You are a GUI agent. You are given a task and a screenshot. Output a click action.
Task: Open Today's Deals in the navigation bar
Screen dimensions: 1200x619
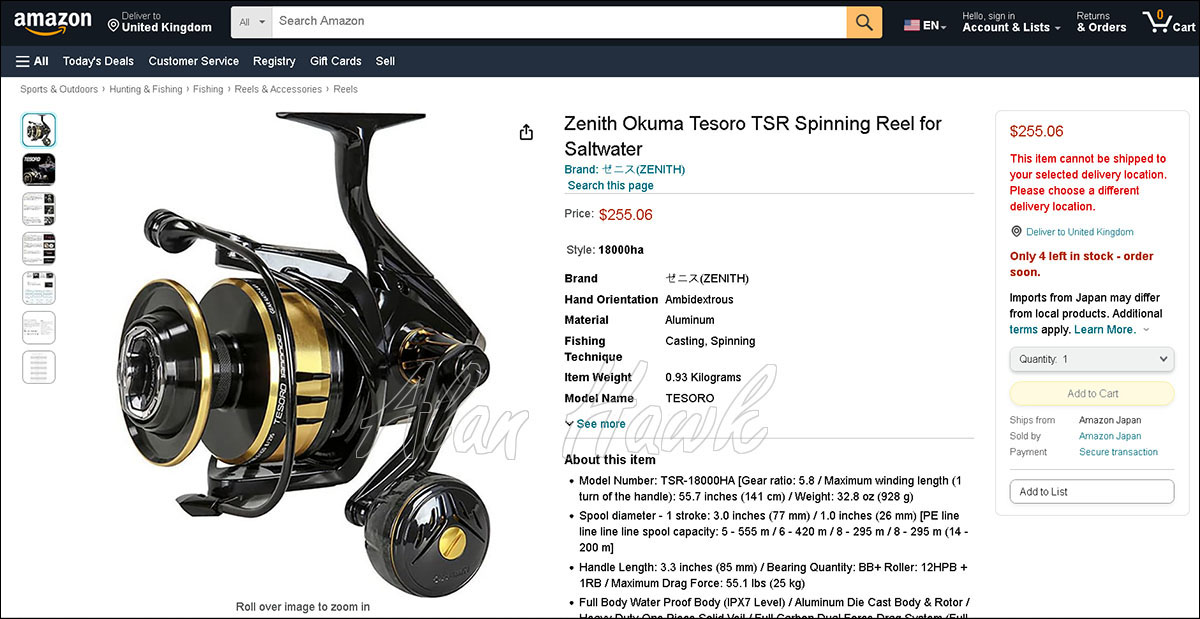tap(98, 61)
